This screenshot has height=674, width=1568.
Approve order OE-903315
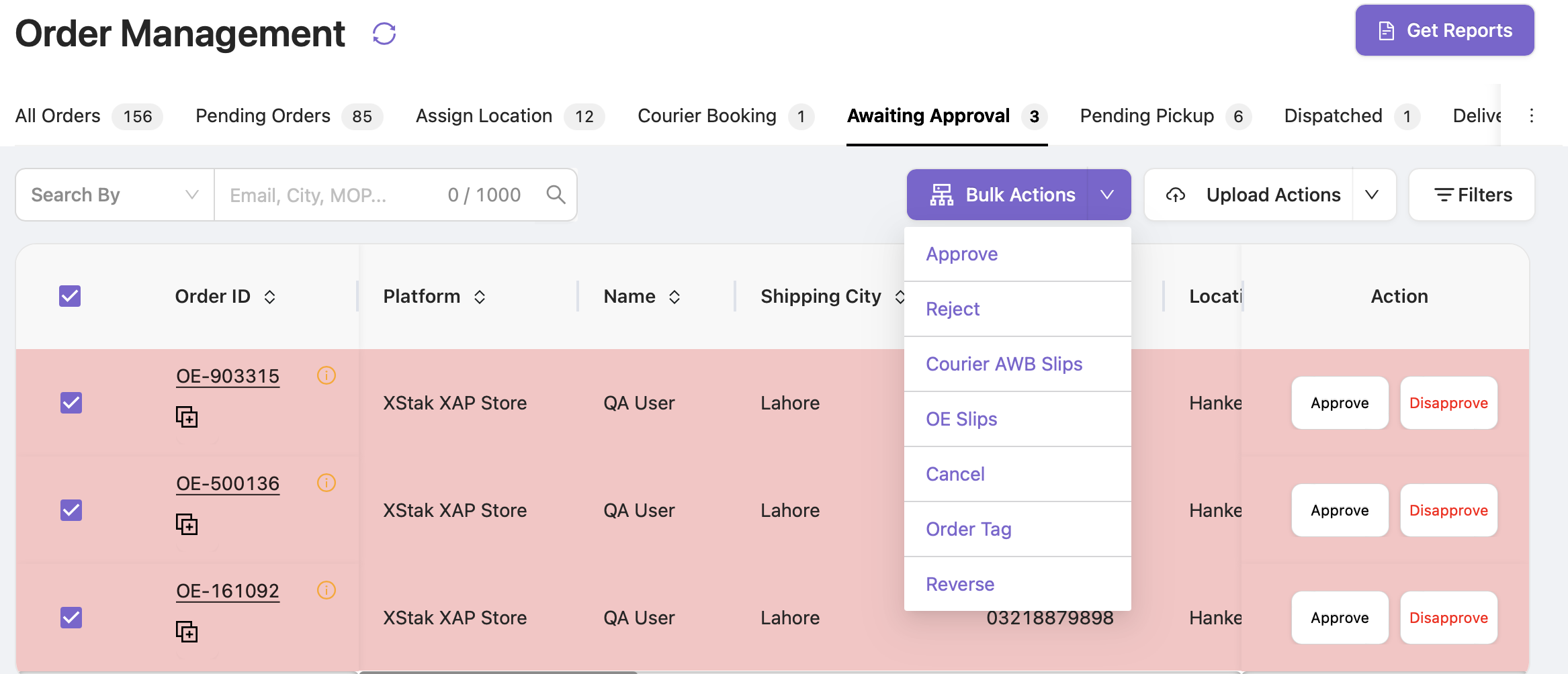[x=1340, y=403]
